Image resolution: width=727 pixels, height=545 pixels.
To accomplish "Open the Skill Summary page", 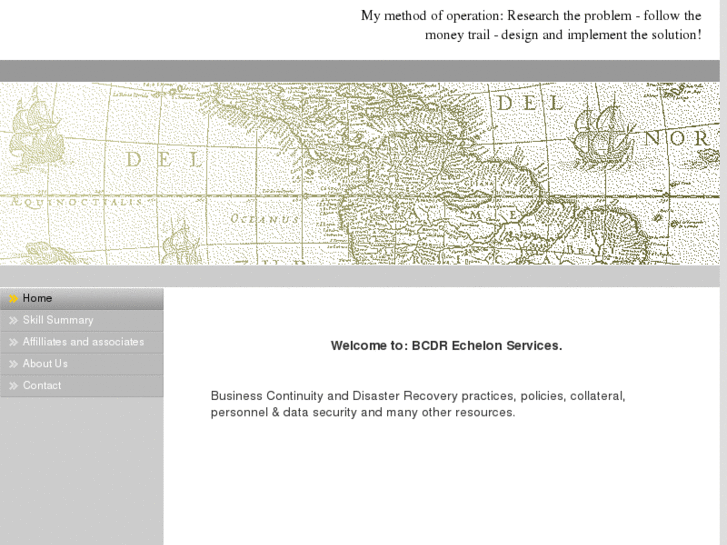I will tap(82, 321).
